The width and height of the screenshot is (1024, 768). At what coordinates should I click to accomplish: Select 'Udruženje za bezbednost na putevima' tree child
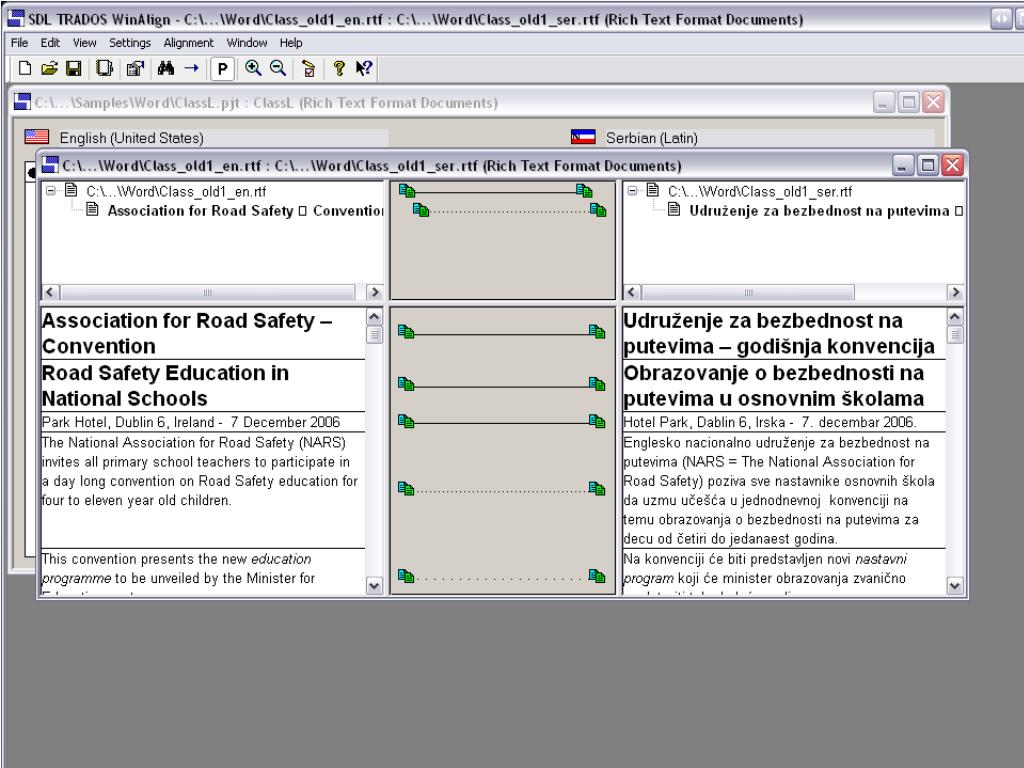point(825,210)
